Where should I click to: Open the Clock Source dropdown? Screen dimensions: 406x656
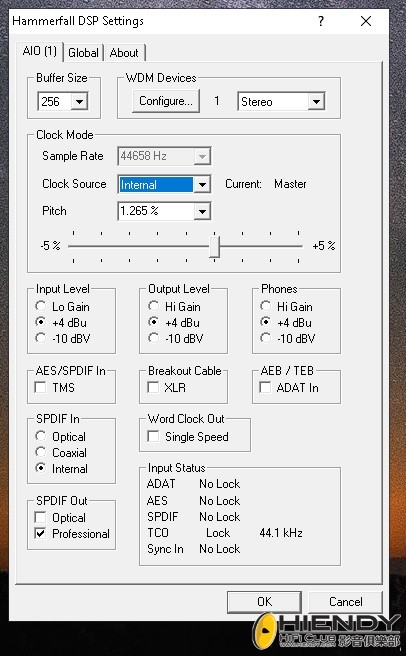click(x=202, y=184)
